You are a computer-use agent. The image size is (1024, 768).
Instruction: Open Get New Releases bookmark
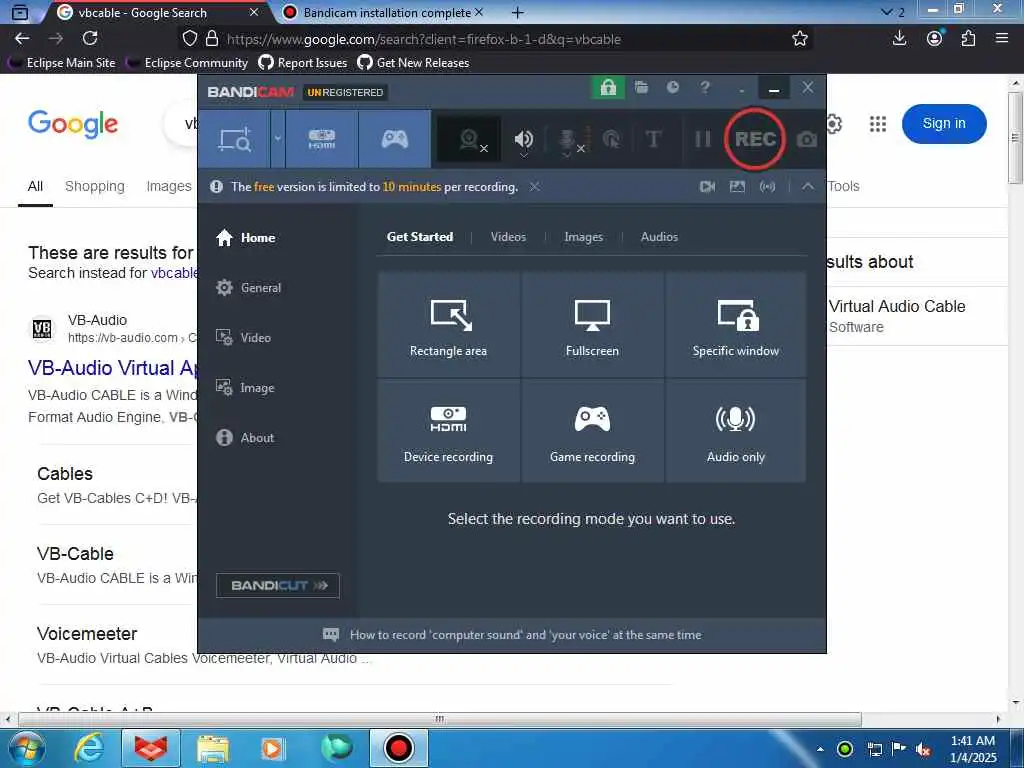(x=413, y=63)
